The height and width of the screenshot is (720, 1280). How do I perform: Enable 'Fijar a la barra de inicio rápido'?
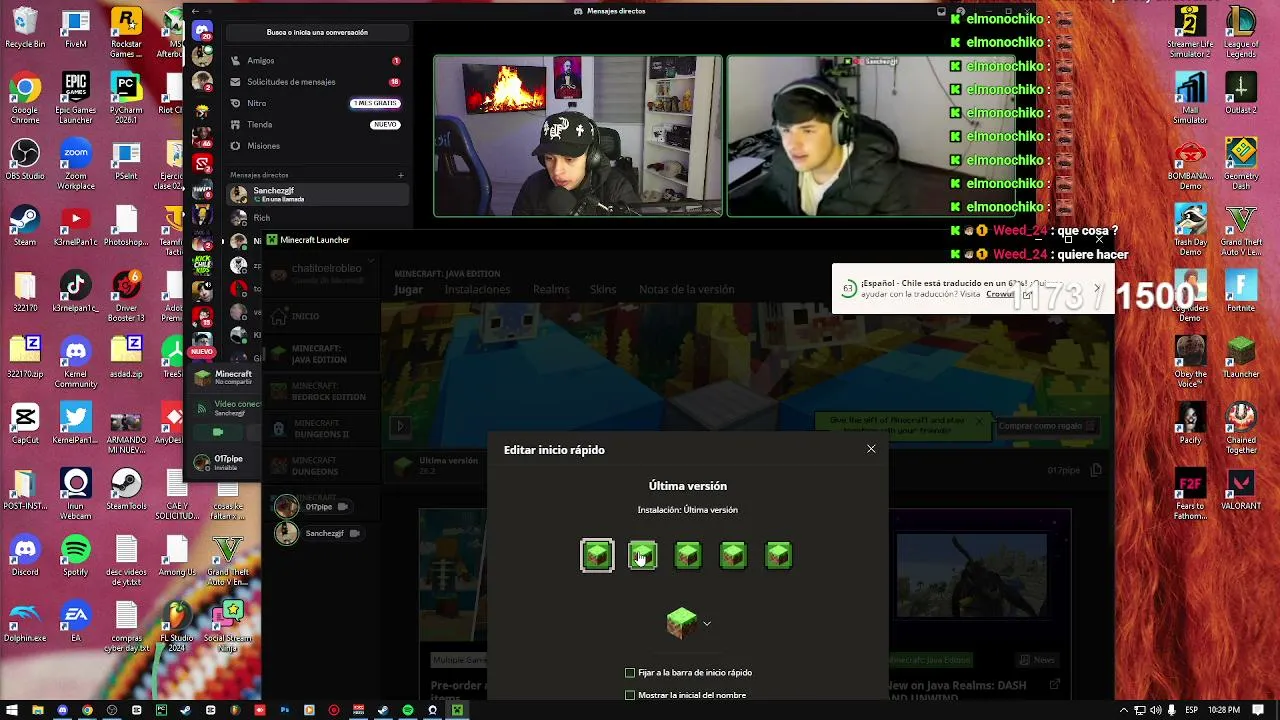point(630,673)
